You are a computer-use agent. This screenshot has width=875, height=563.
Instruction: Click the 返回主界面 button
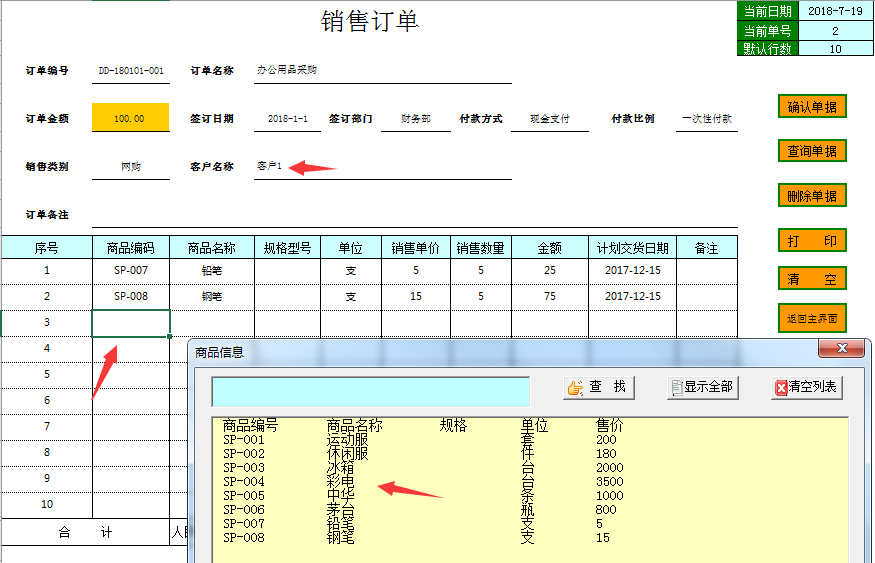pos(812,318)
